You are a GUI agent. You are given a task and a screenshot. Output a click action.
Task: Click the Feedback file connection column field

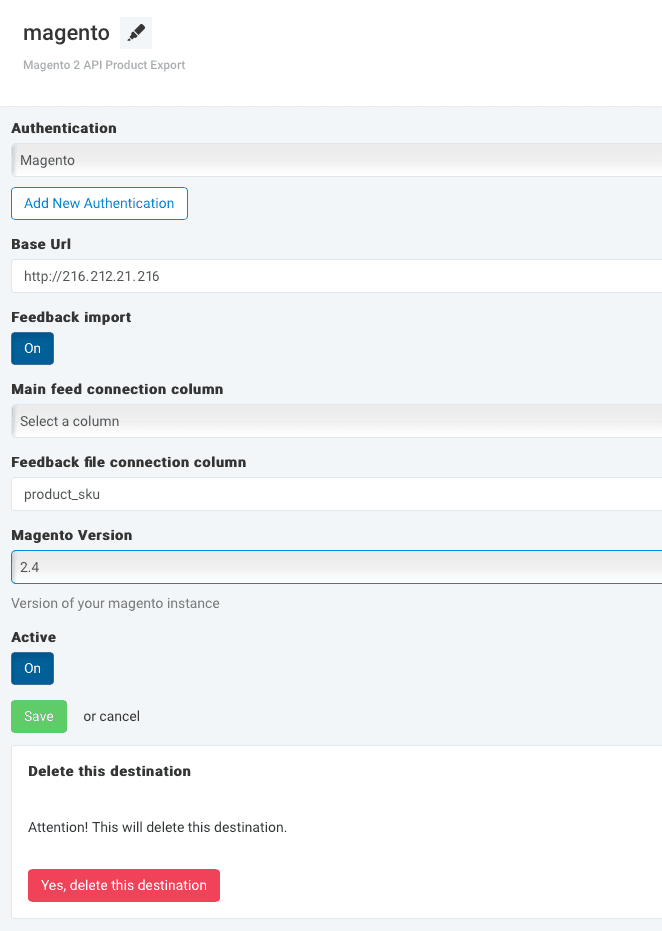336,494
